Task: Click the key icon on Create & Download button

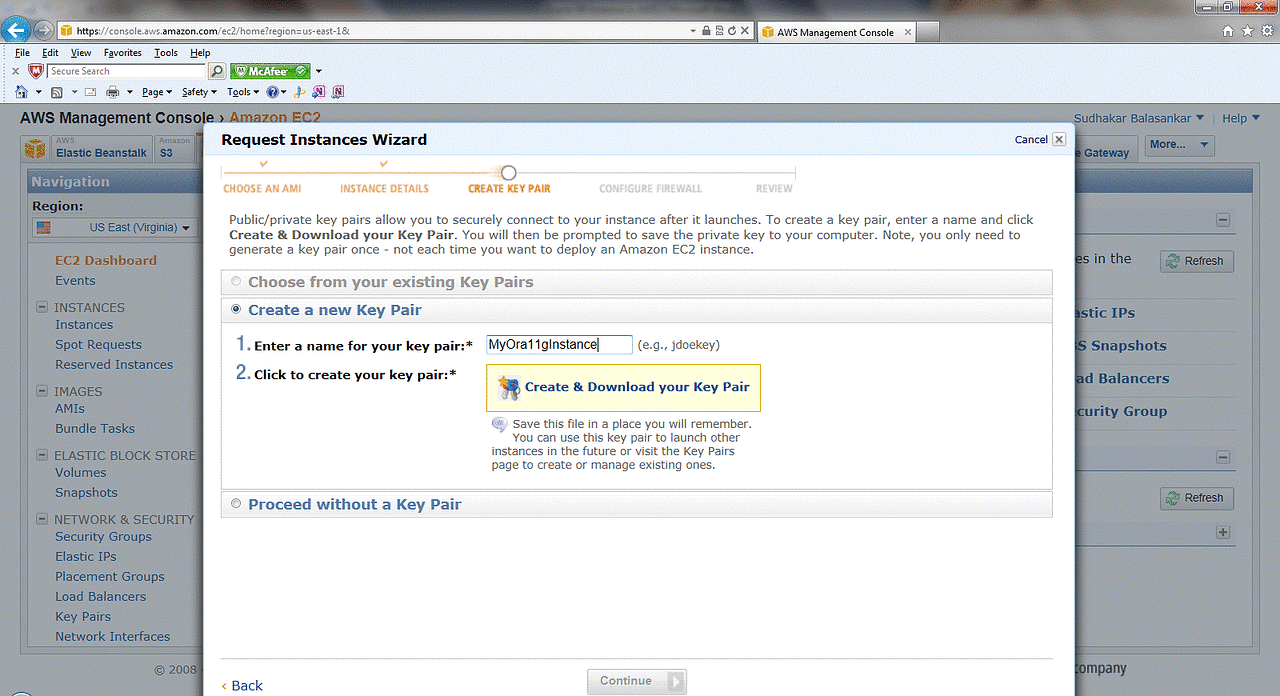Action: coord(509,387)
